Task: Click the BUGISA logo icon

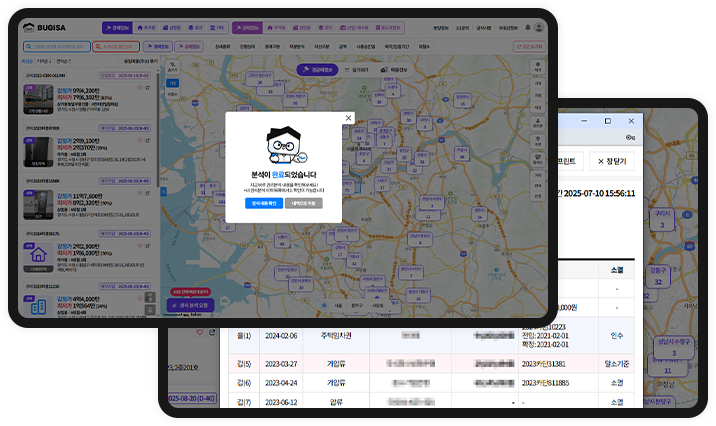Action: click(34, 27)
